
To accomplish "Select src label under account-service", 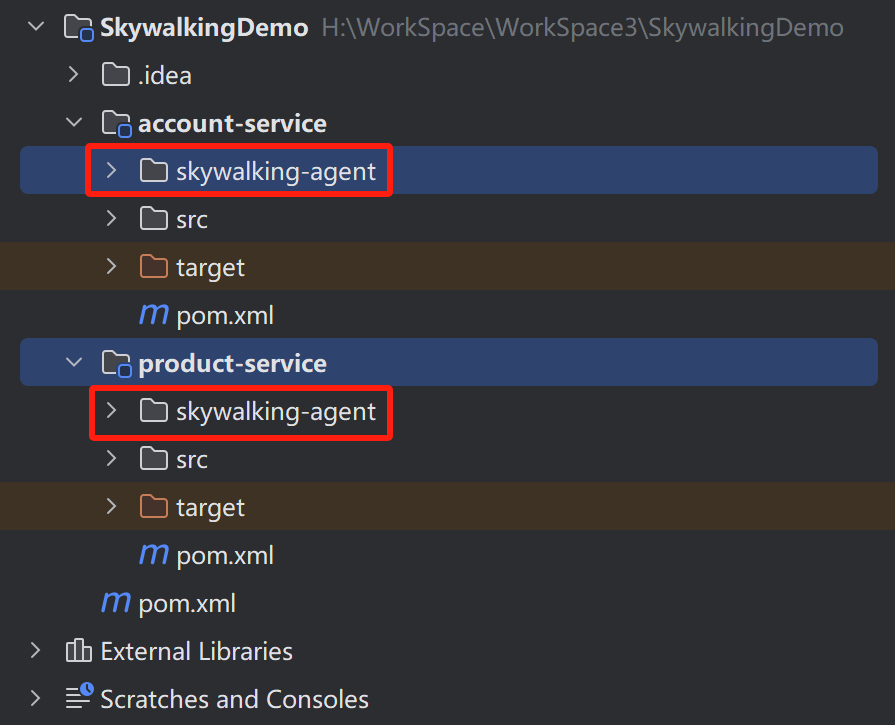I will pyautogui.click(x=192, y=220).
